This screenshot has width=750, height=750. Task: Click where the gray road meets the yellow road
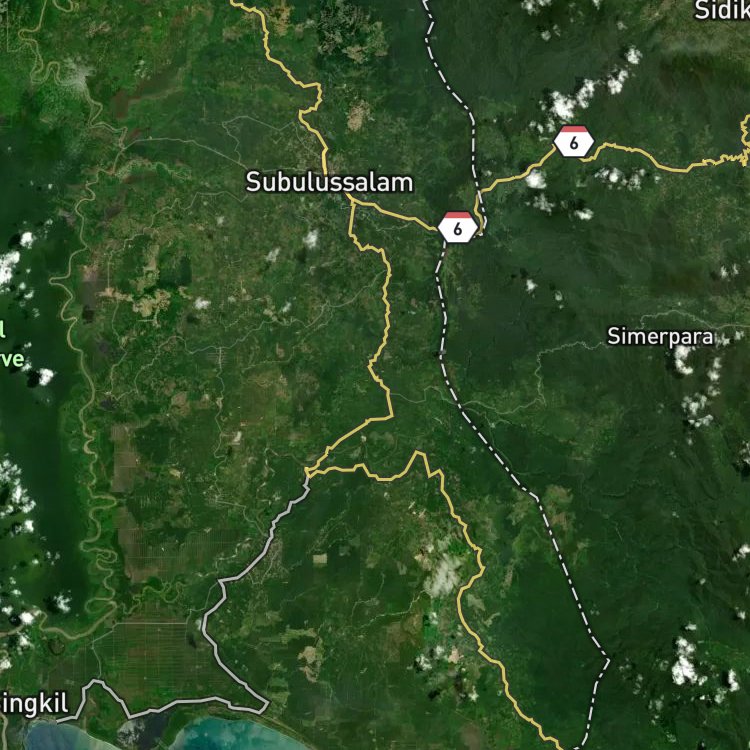(x=308, y=475)
